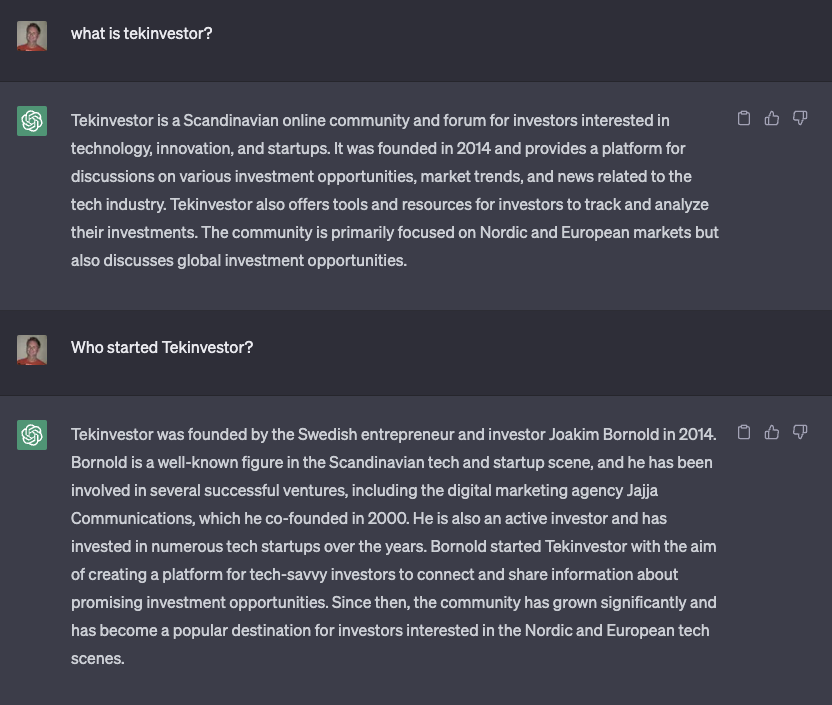Give thumbs up to the first answer

(772, 118)
